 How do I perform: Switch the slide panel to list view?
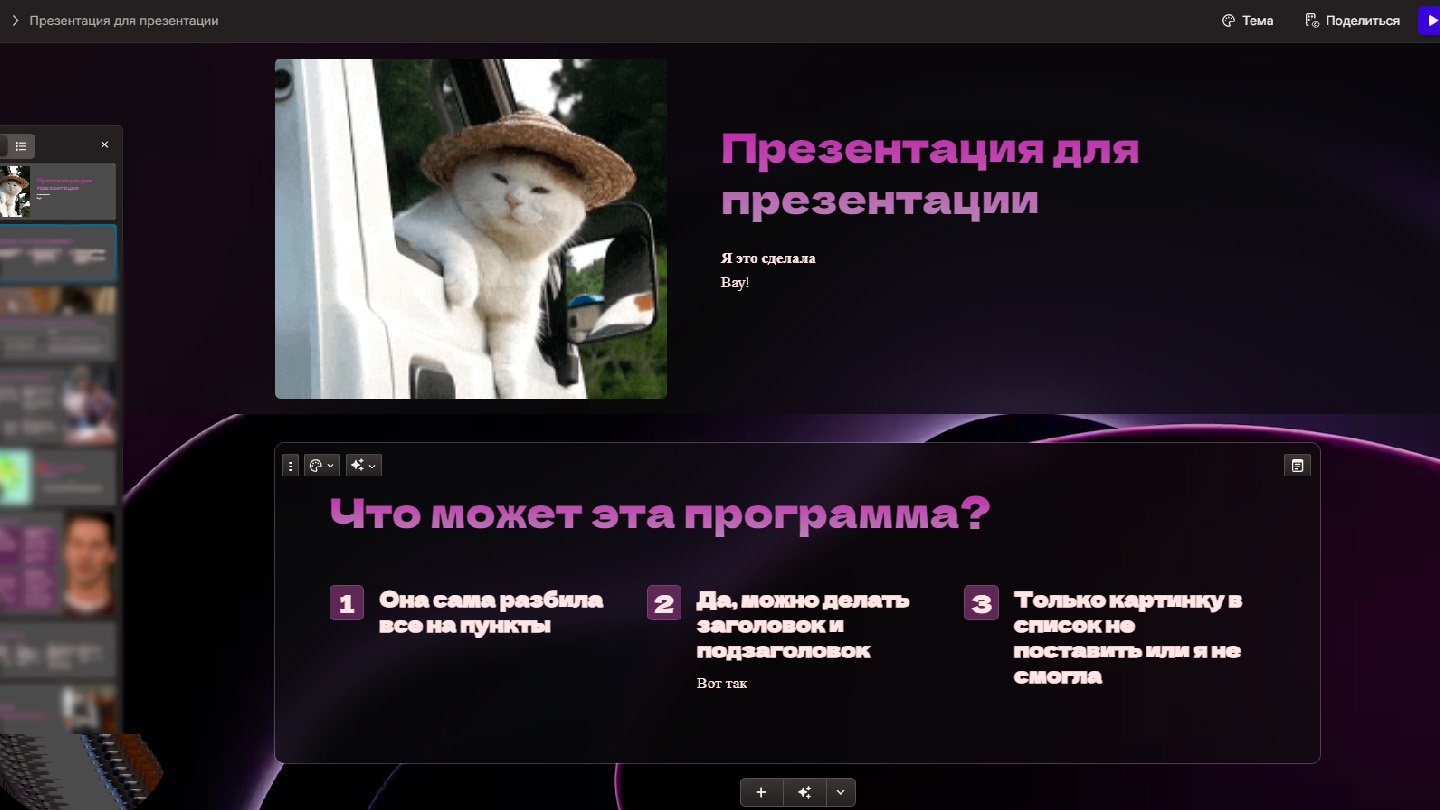click(x=21, y=146)
